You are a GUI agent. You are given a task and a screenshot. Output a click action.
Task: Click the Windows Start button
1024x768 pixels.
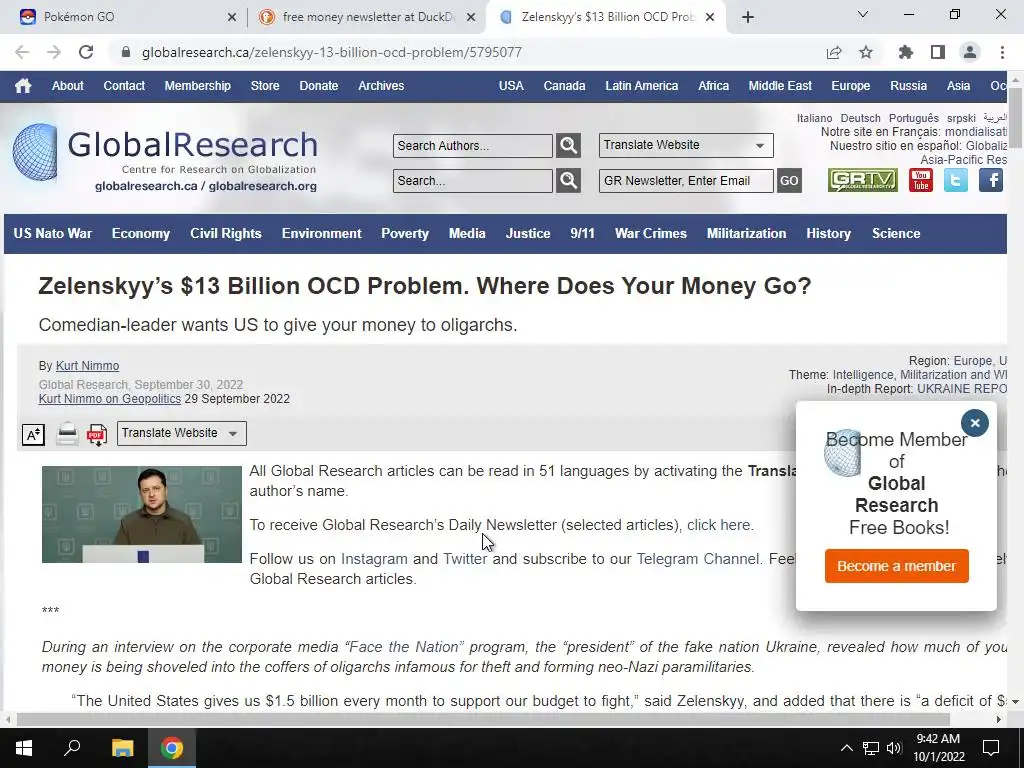pos(23,748)
